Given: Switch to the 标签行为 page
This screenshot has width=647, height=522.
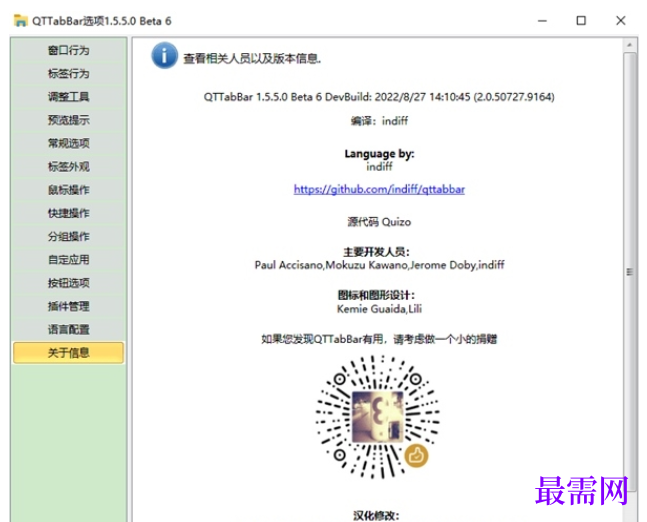Looking at the screenshot, I should click(x=68, y=73).
